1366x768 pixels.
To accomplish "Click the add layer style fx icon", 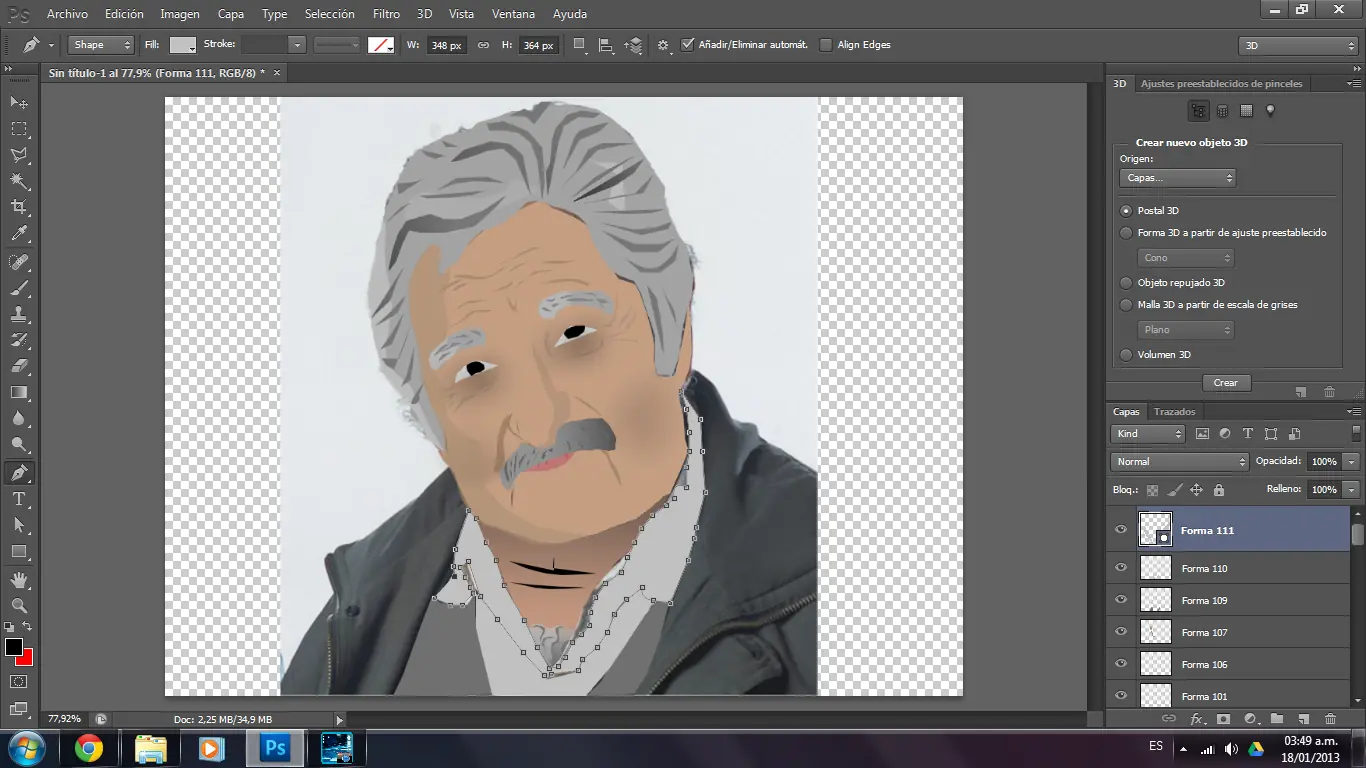I will [x=1196, y=719].
